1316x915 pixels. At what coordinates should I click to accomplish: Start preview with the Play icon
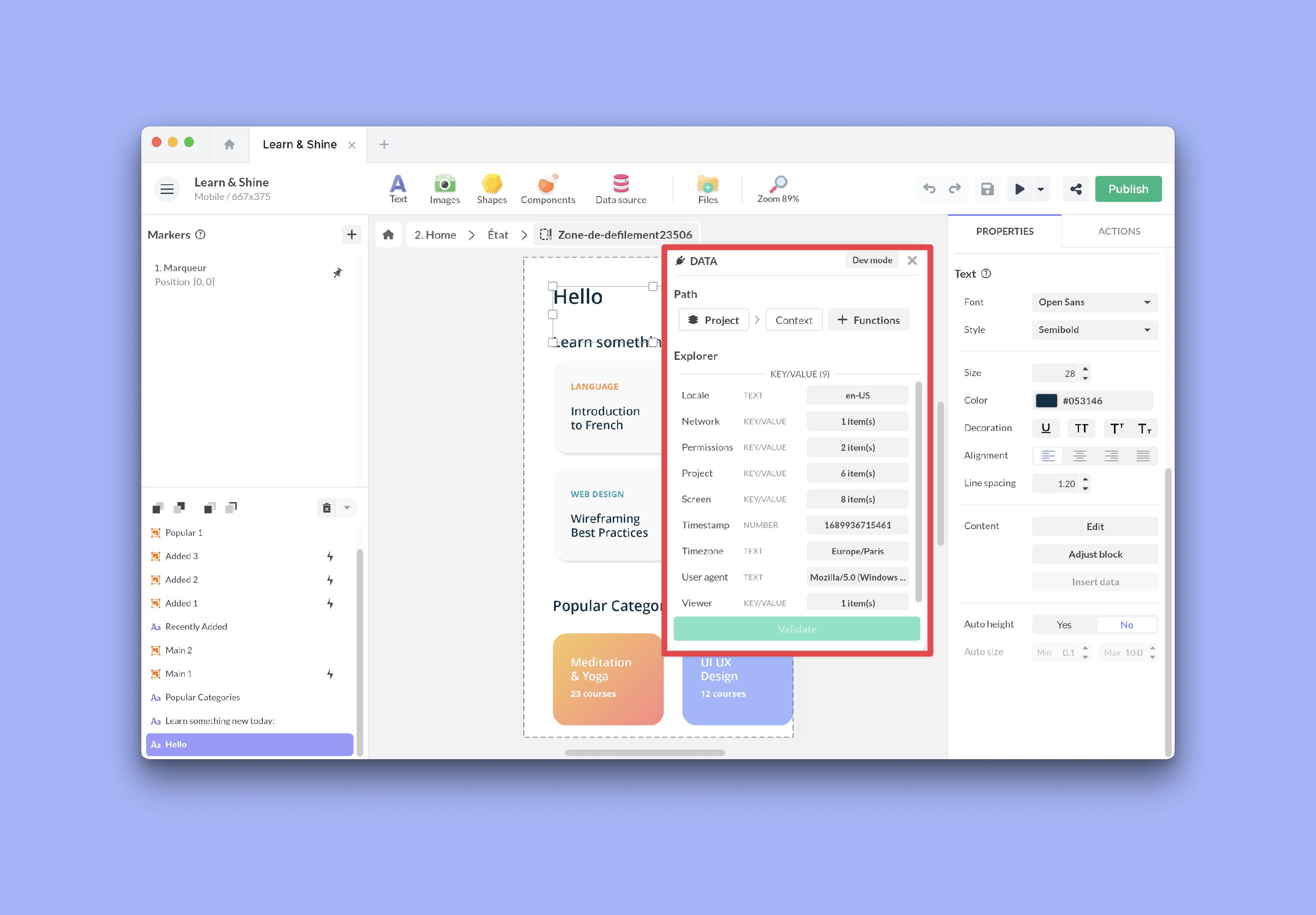[1021, 189]
